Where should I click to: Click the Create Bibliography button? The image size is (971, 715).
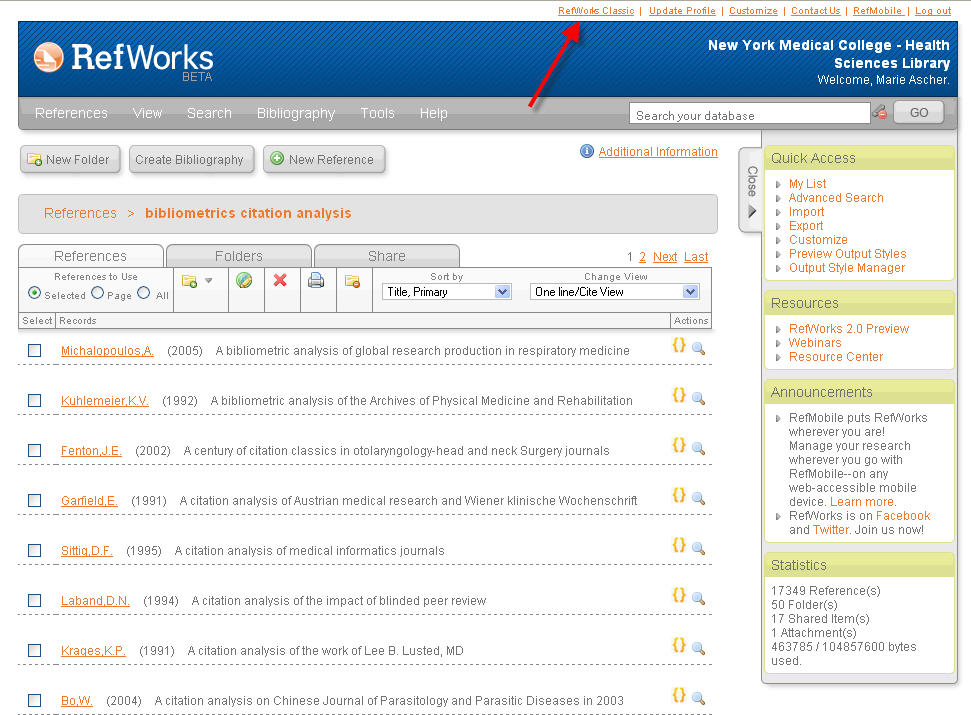tap(191, 160)
